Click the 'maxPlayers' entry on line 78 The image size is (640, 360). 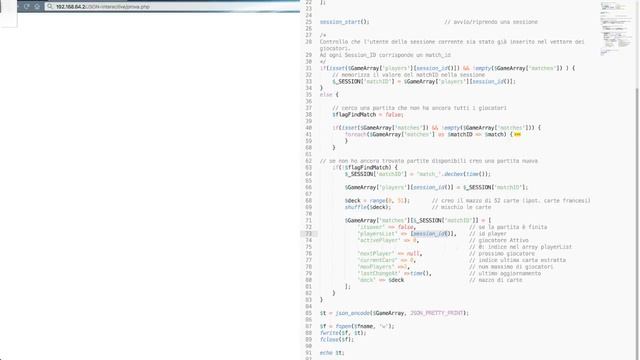point(383,267)
